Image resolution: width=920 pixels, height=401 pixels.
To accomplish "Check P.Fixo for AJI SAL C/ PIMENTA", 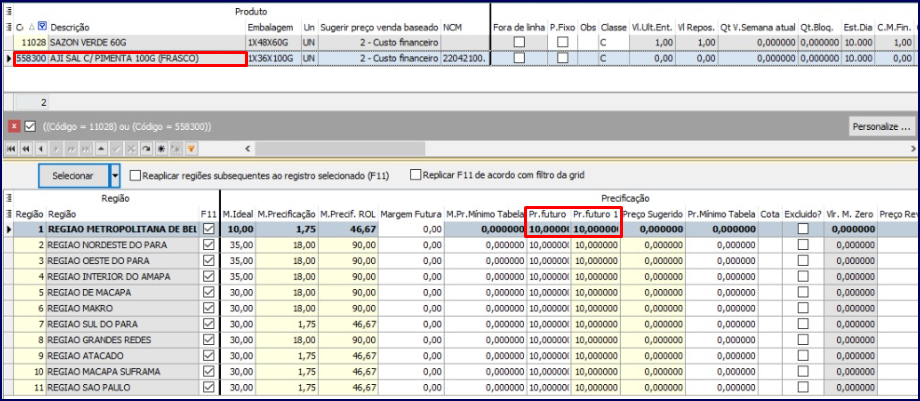I will click(x=563, y=58).
